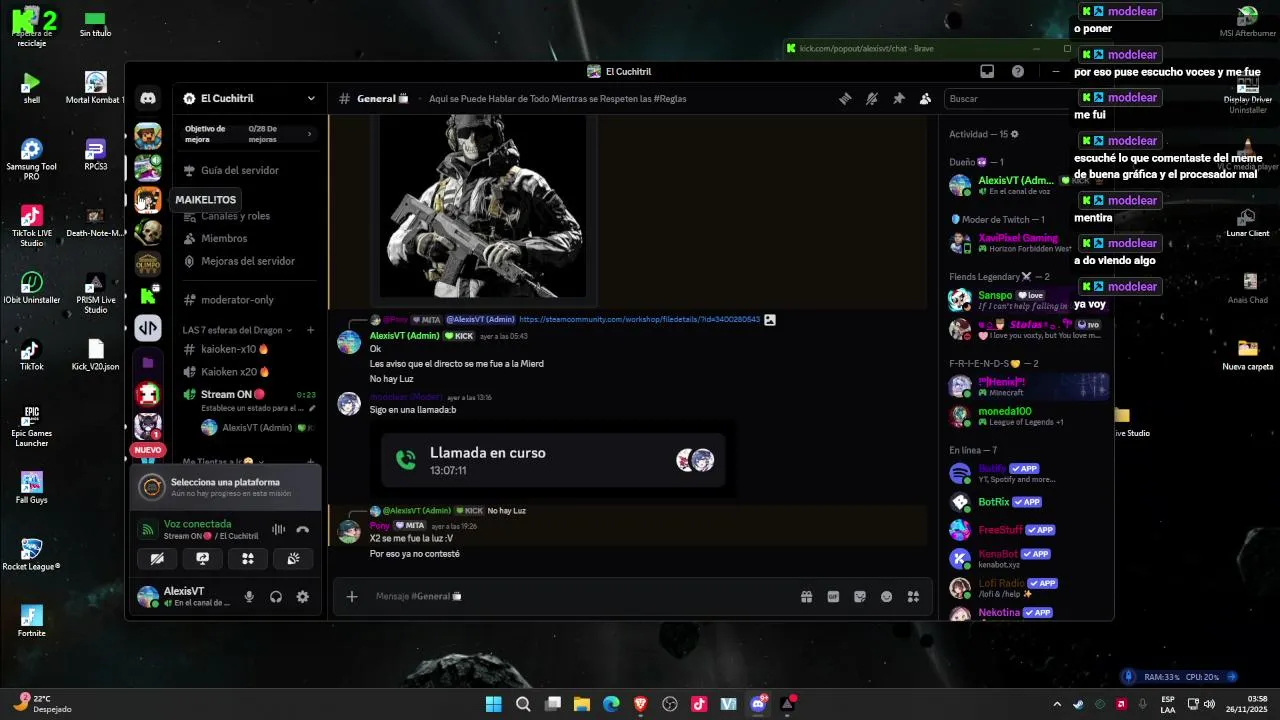This screenshot has width=1280, height=720.
Task: Open the soundboard in voice panel
Action: 293,559
